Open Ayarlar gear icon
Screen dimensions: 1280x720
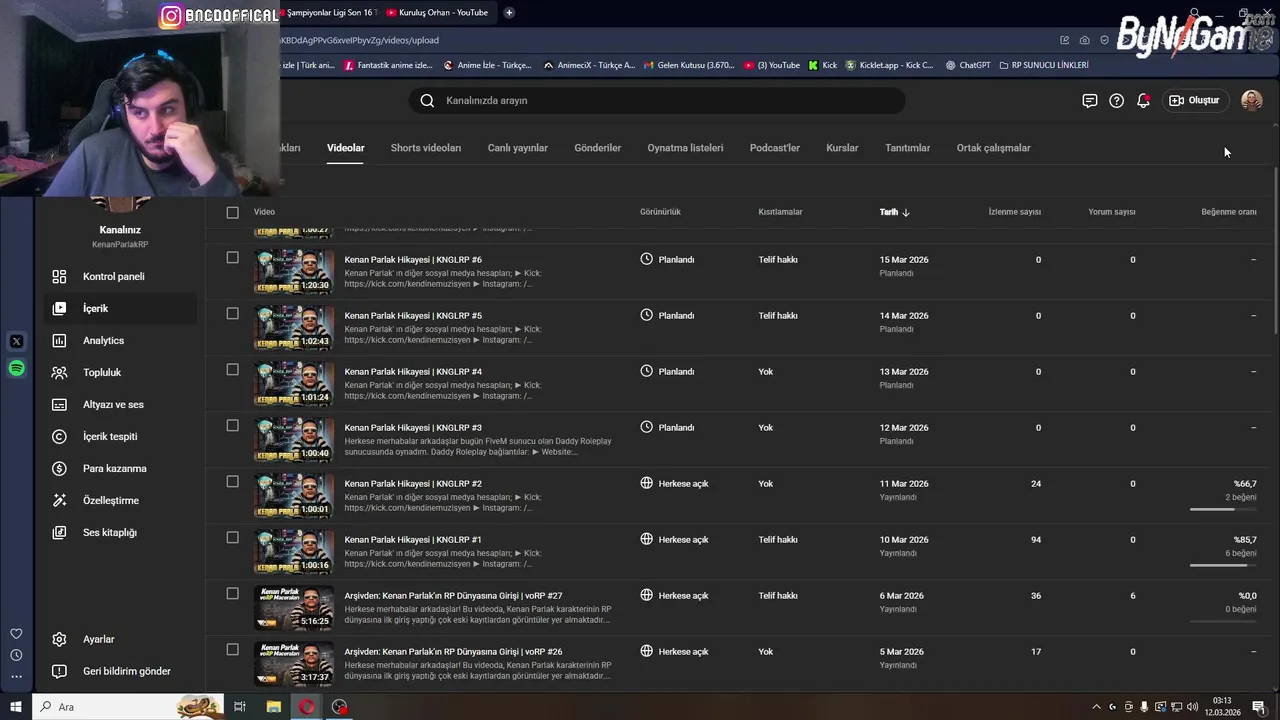(59, 639)
